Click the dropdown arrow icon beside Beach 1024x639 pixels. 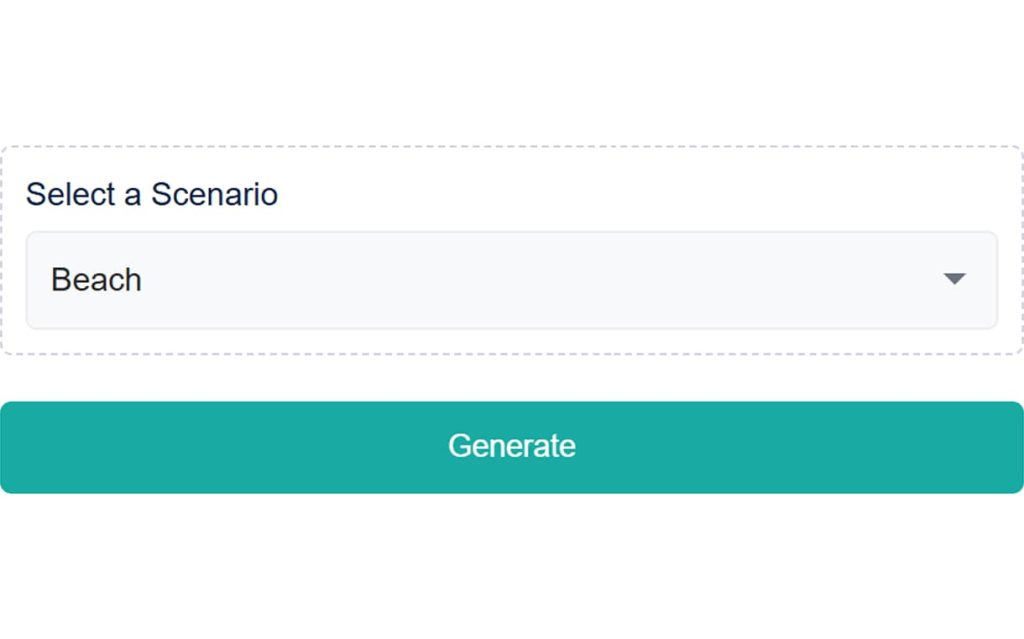(954, 279)
